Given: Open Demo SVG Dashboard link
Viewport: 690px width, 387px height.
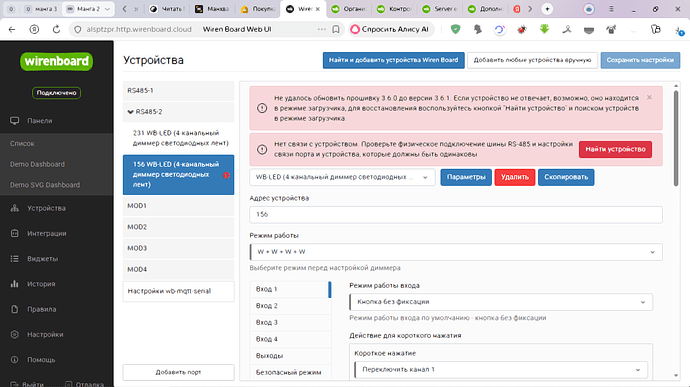Looking at the screenshot, I should coord(45,185).
